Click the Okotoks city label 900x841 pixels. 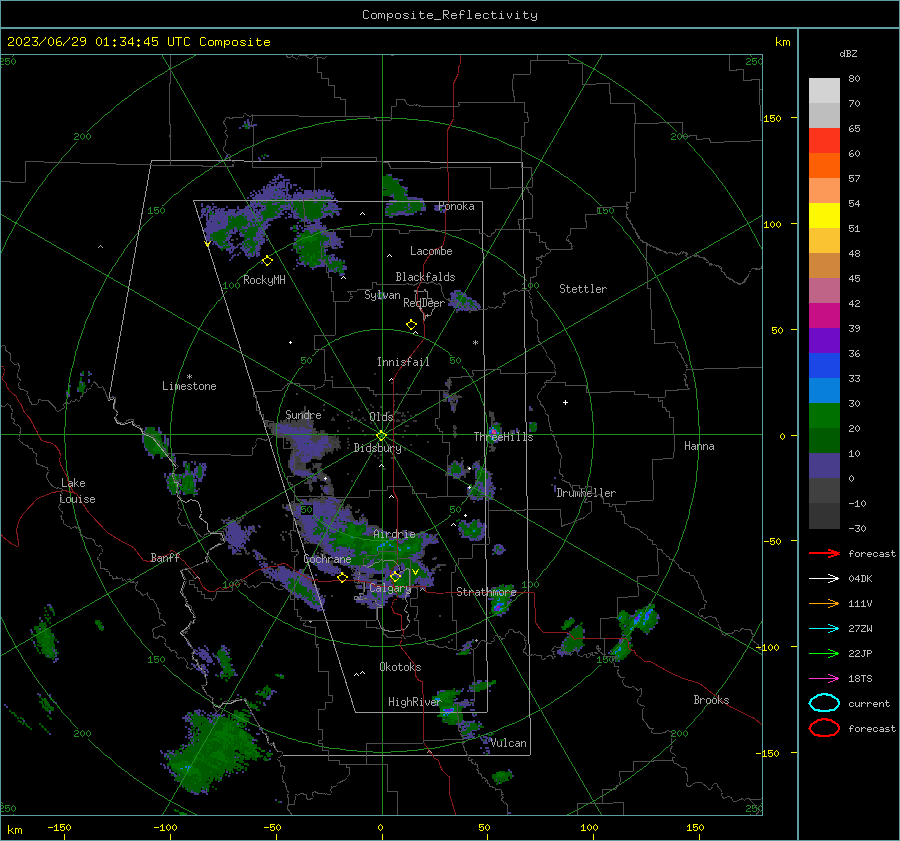400,667
